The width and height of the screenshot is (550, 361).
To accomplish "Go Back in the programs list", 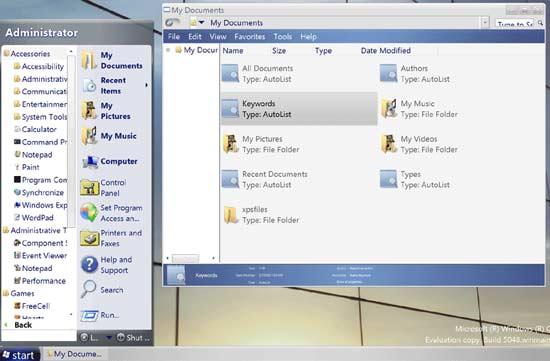I will [x=19, y=325].
